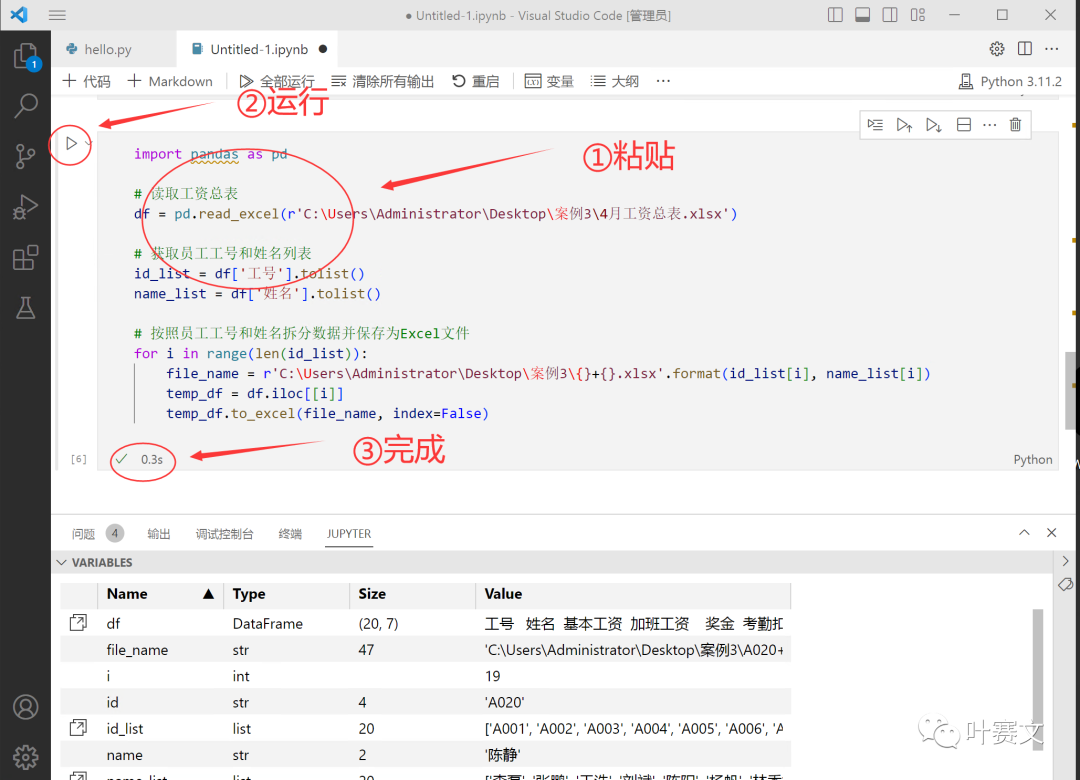Select the Run and Debug icon

tap(26, 207)
